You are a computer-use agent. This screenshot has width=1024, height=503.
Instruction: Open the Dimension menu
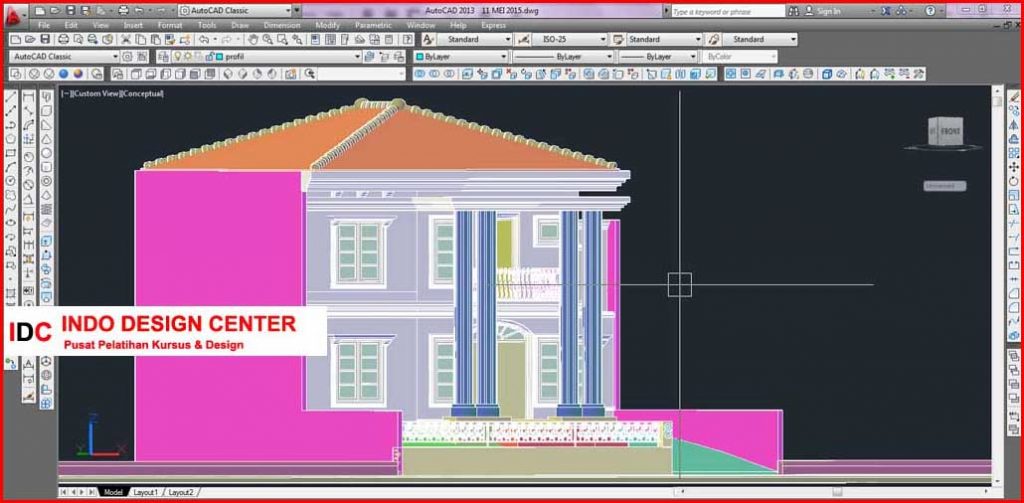[x=282, y=25]
